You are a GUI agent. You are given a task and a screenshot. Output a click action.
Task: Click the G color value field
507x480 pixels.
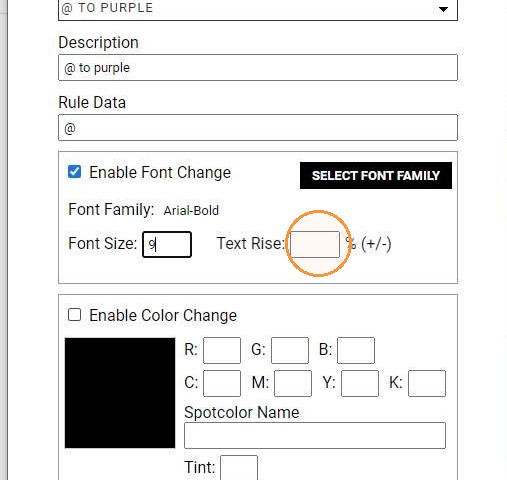pyautogui.click(x=290, y=350)
